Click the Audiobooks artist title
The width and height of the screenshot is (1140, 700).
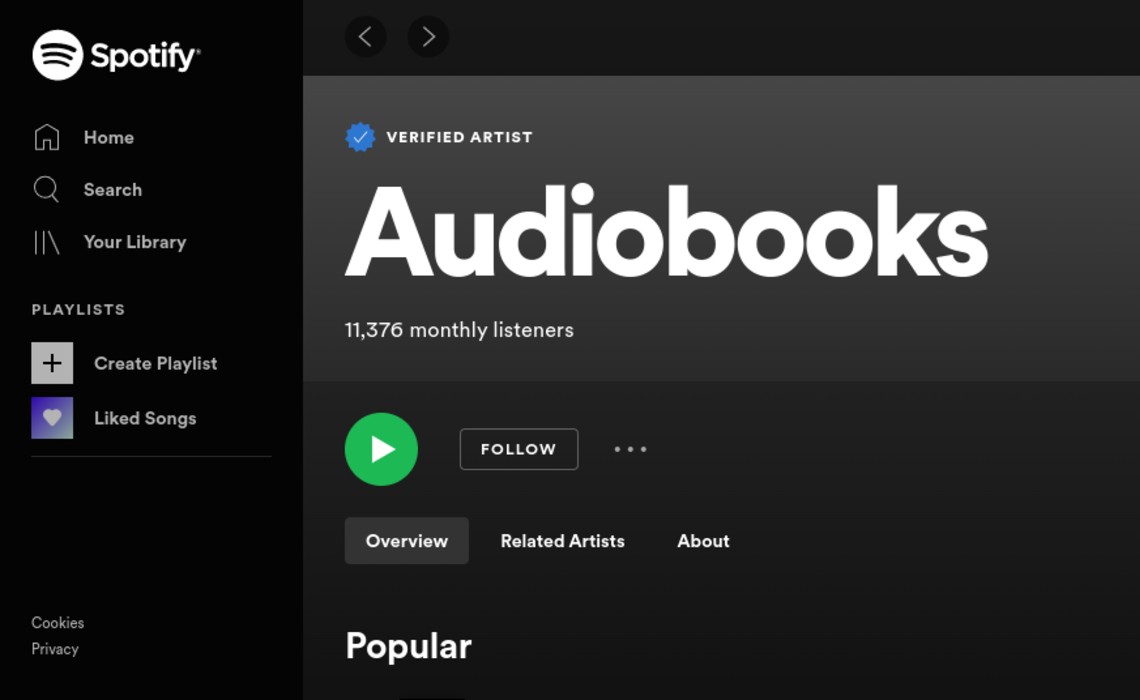pyautogui.click(x=666, y=232)
